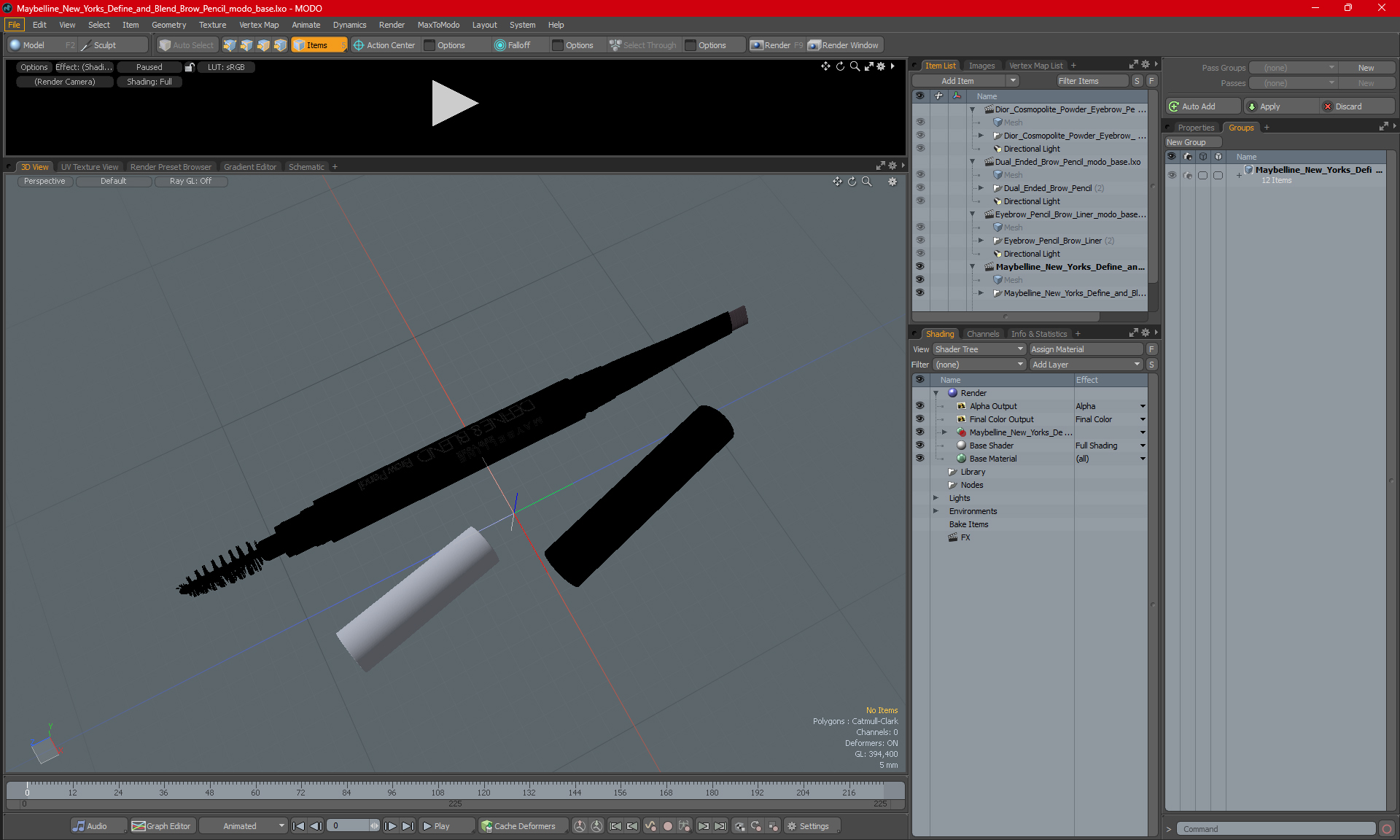Screen dimensions: 1400x840
Task: Step to next frame
Action: pyautogui.click(x=391, y=826)
